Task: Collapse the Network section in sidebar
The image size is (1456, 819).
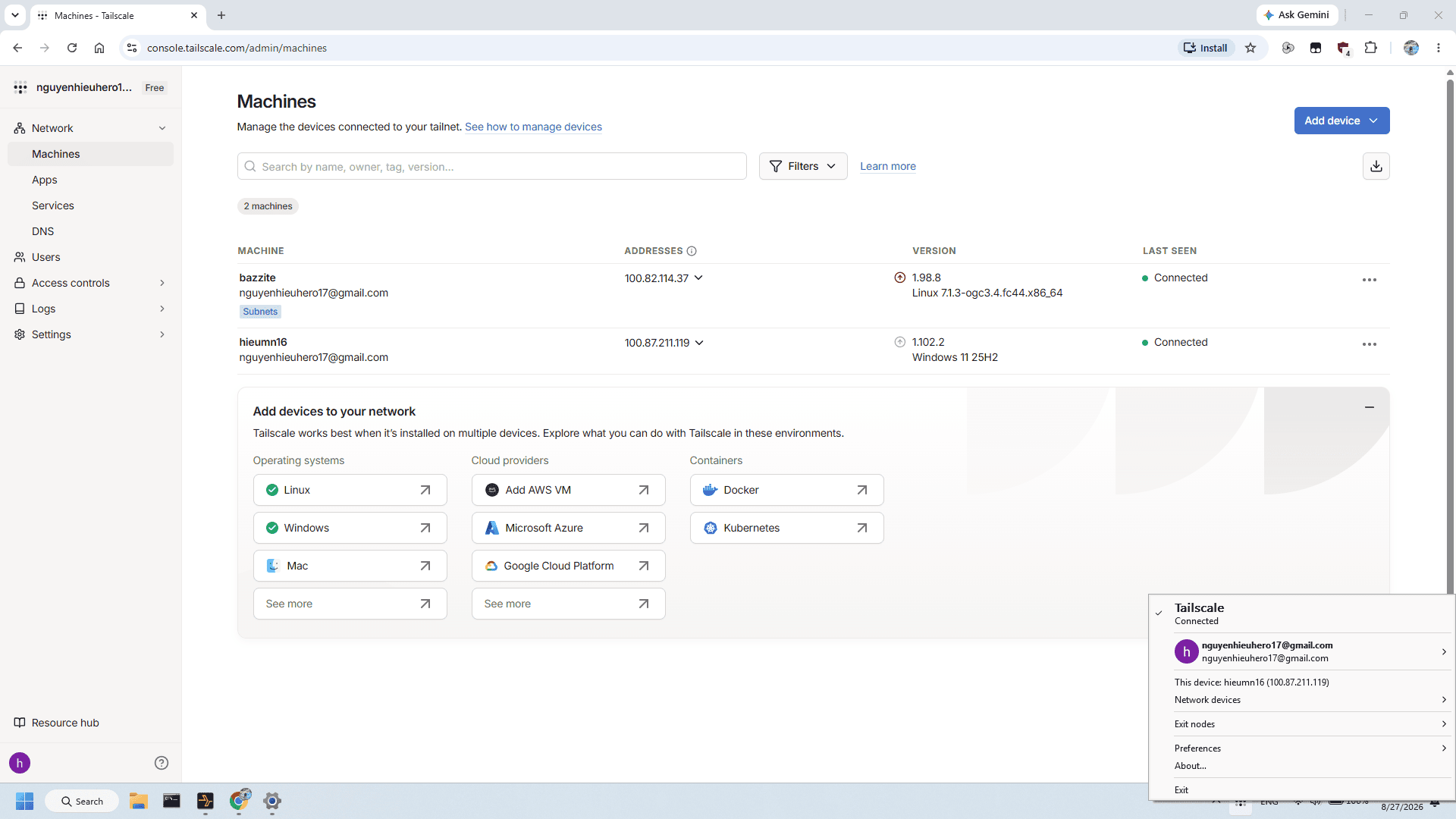Action: click(162, 128)
